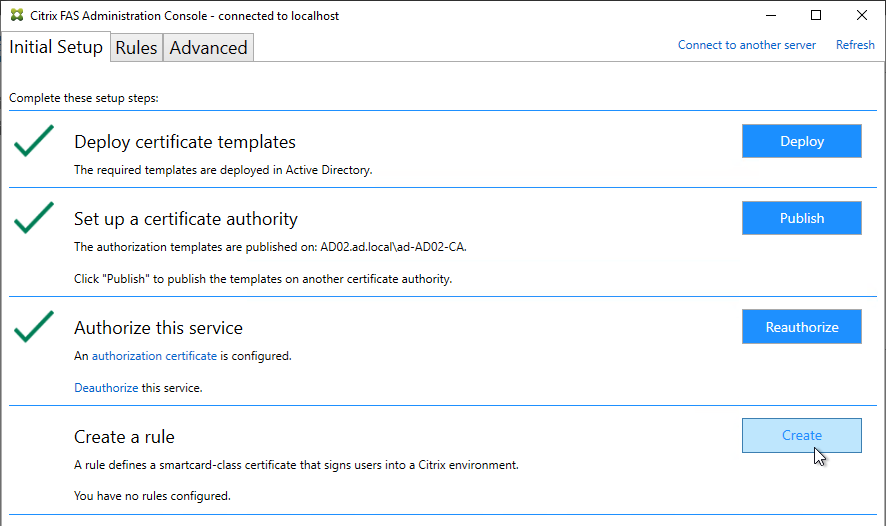Click the 'Click "Publish" to publish the templates' text

coord(263,279)
